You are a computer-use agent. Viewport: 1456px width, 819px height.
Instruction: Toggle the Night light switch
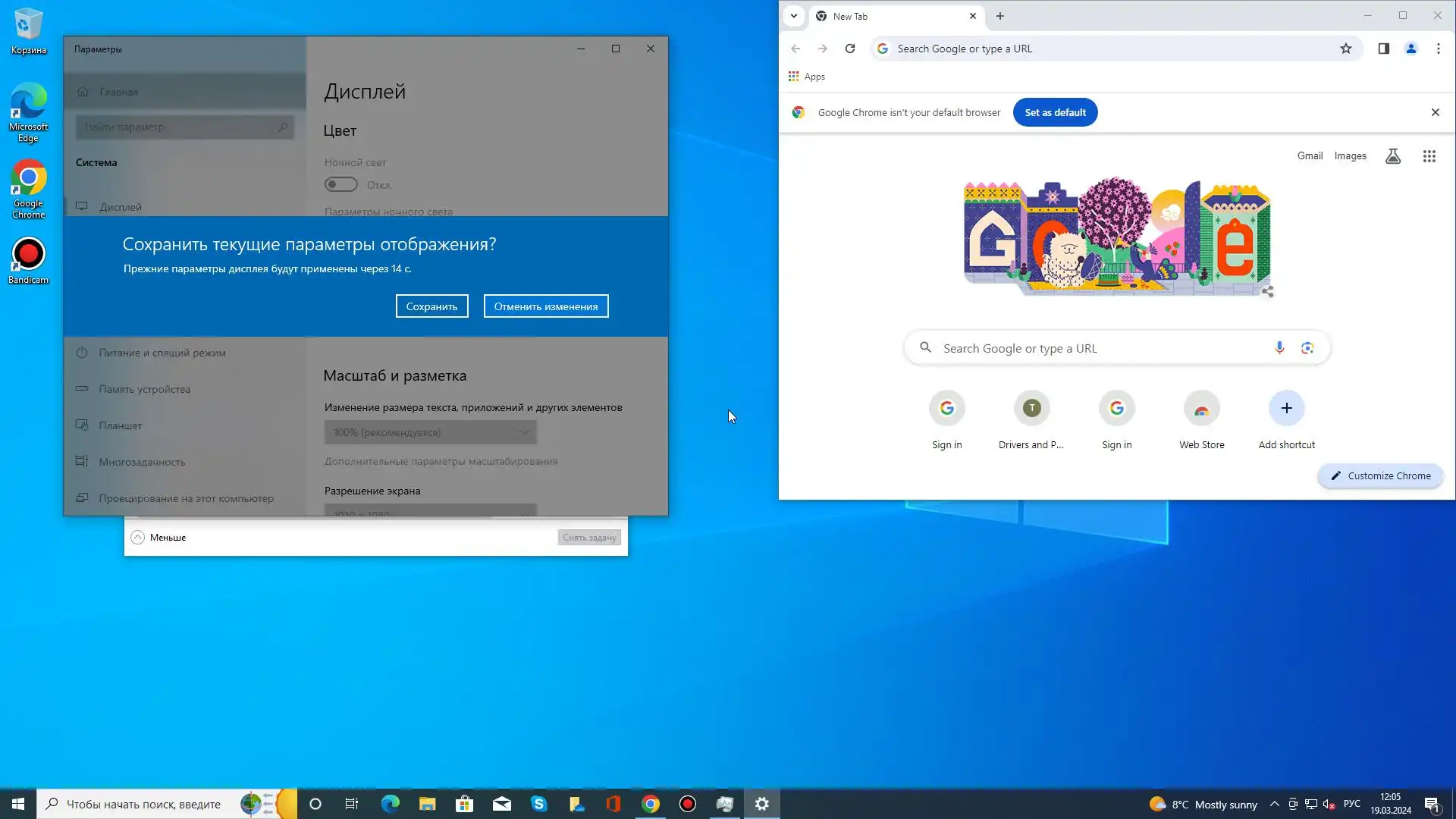pos(340,184)
